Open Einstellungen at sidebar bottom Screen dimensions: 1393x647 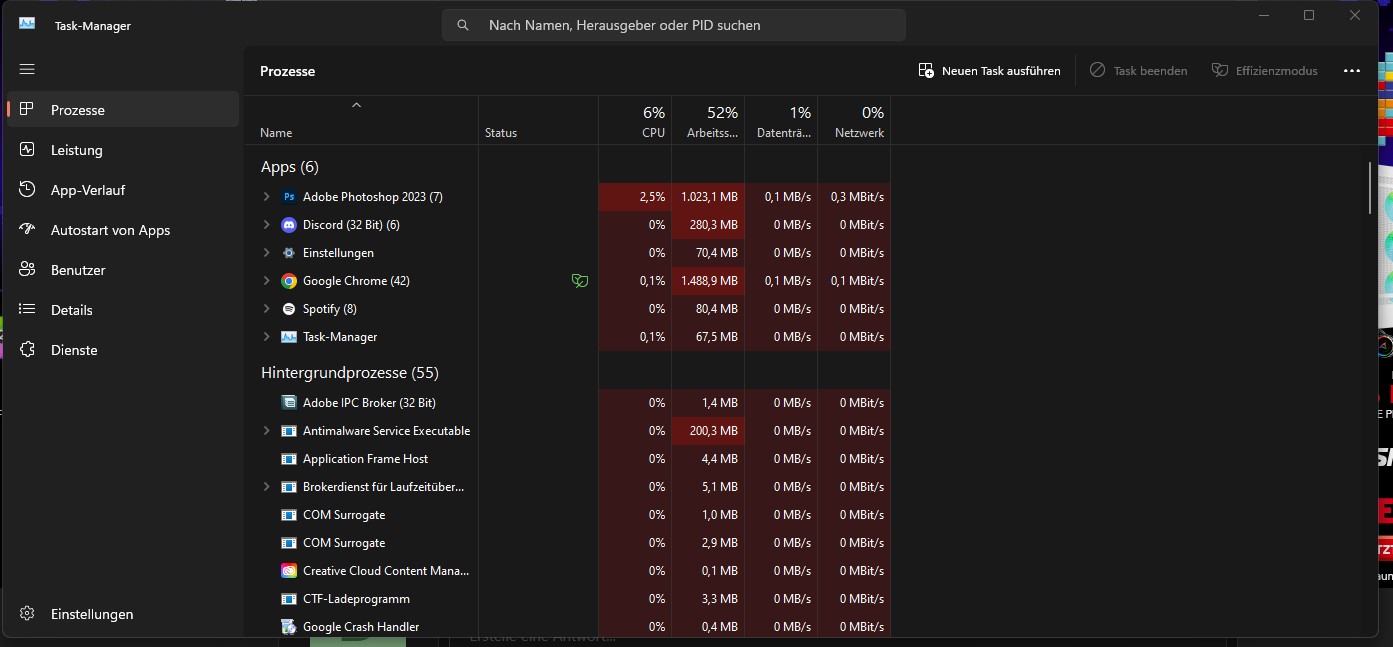[x=123, y=614]
